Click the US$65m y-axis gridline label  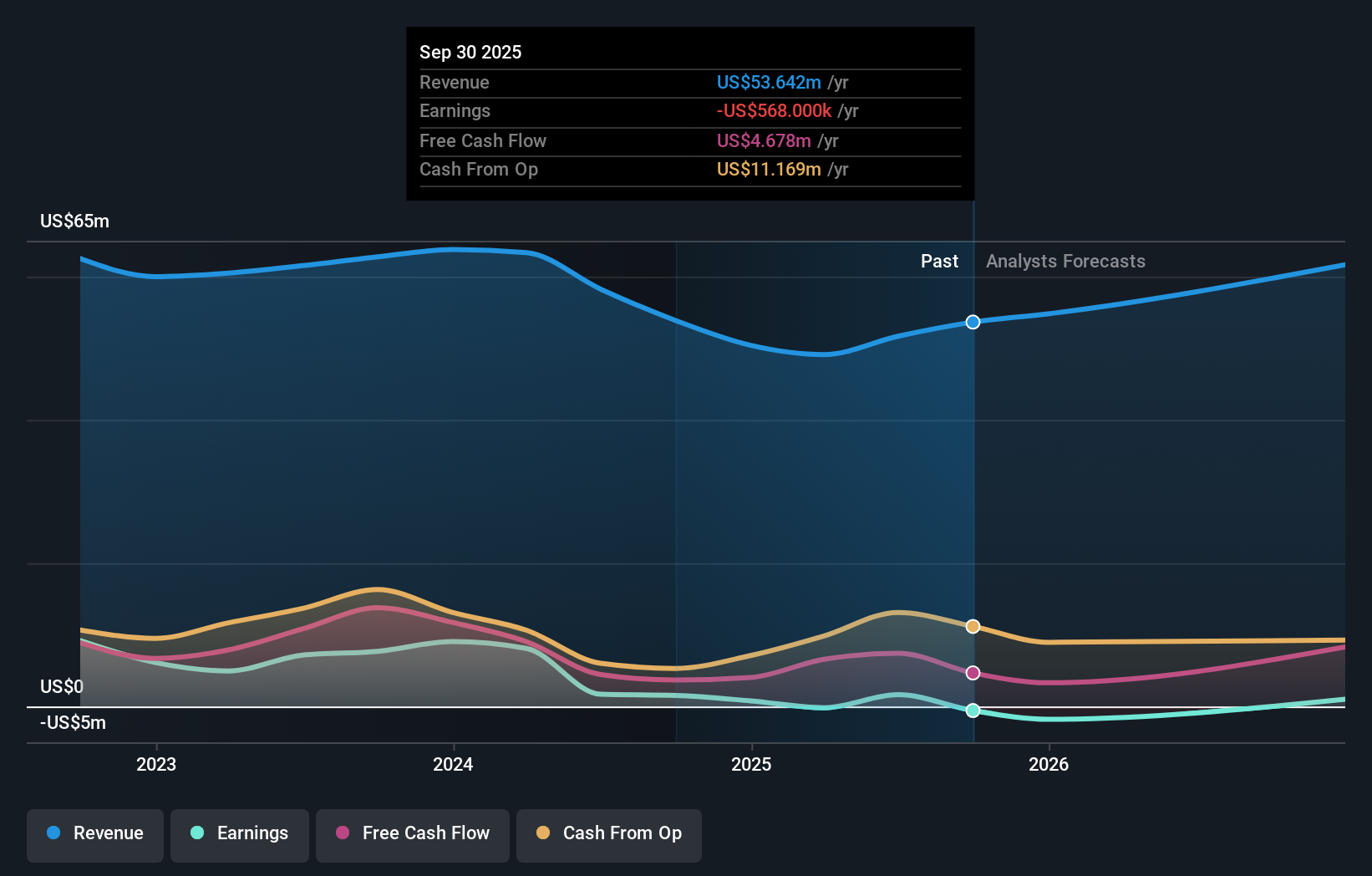click(74, 221)
